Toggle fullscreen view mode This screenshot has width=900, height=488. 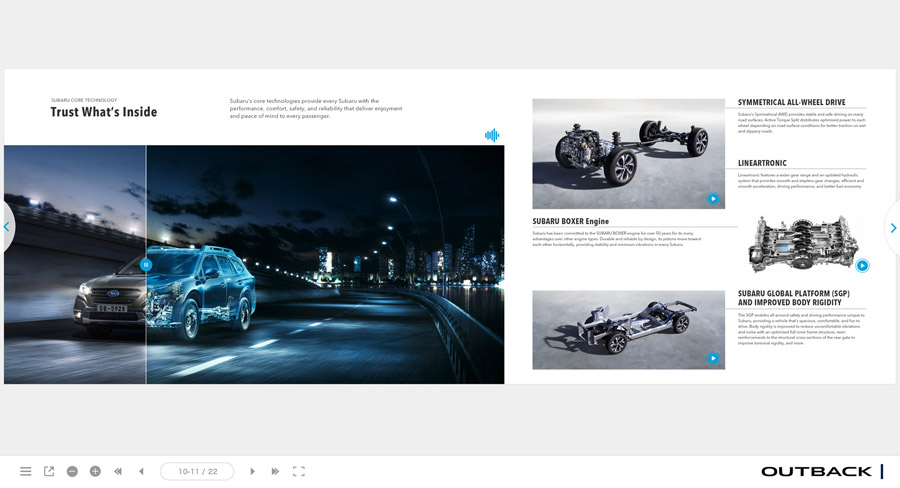298,471
